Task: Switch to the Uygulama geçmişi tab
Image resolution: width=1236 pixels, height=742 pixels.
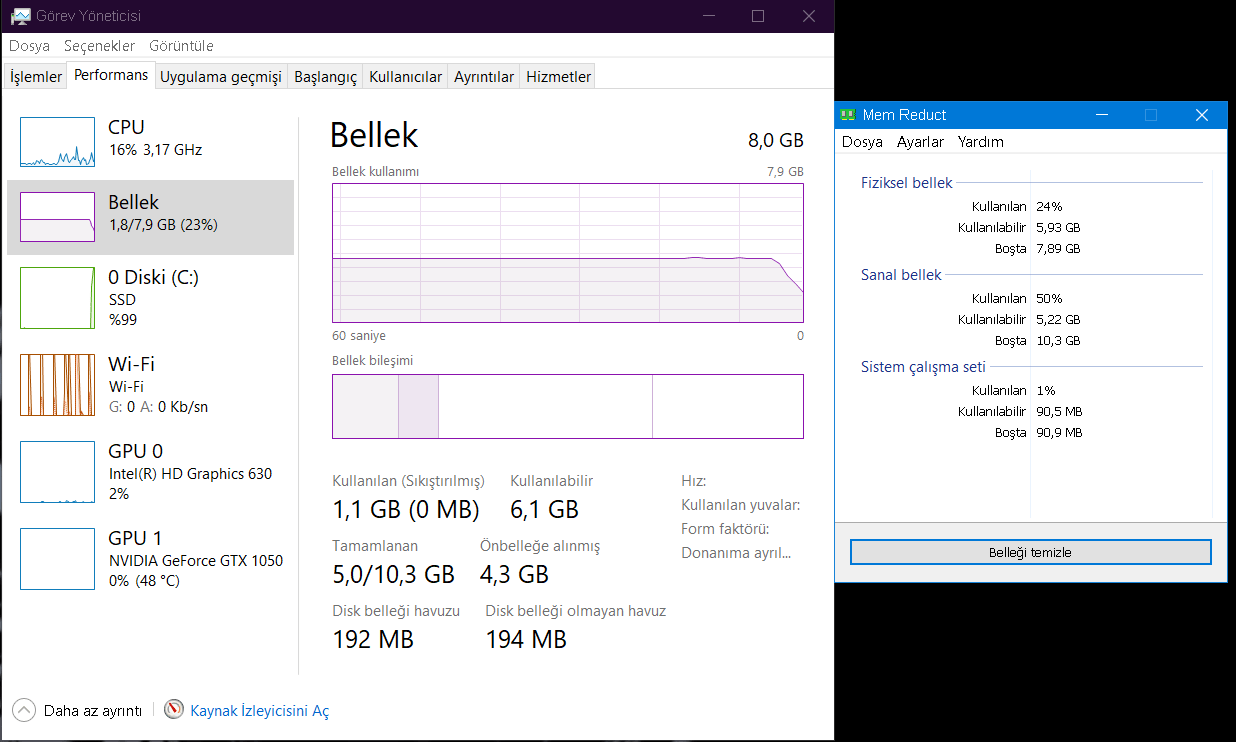Action: 221,77
